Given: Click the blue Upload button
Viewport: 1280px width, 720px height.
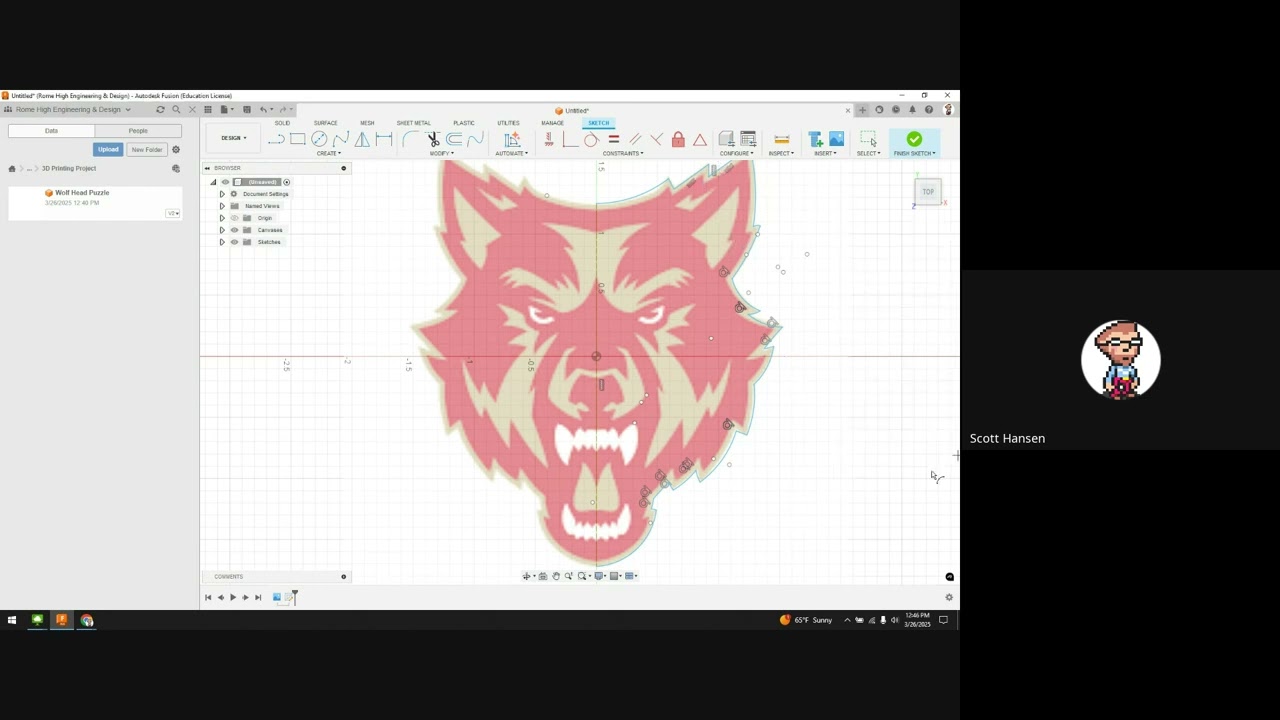Looking at the screenshot, I should coord(108,149).
